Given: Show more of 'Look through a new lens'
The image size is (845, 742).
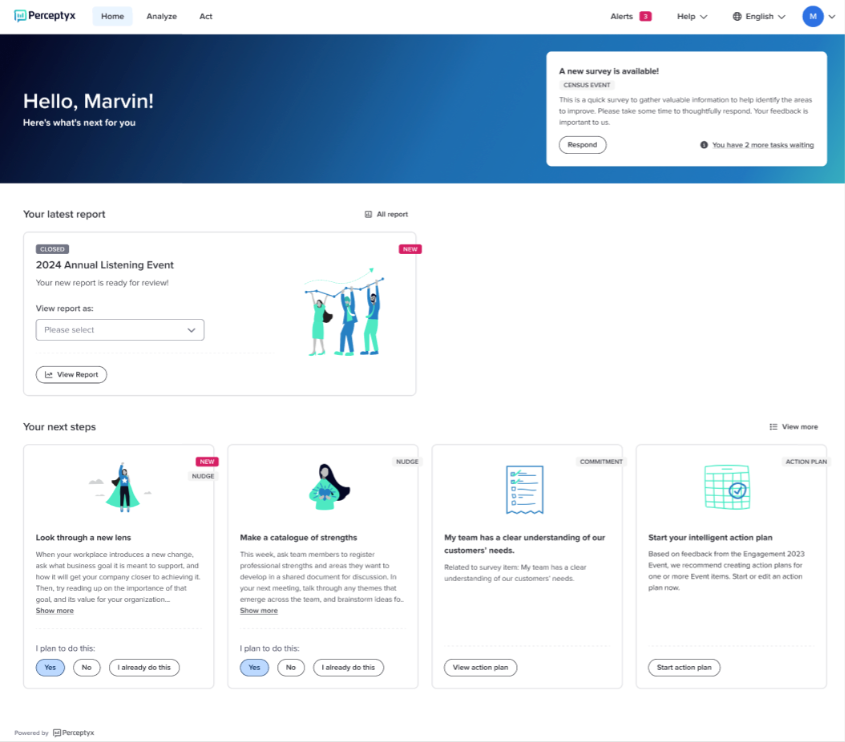Looking at the screenshot, I should 54,611.
